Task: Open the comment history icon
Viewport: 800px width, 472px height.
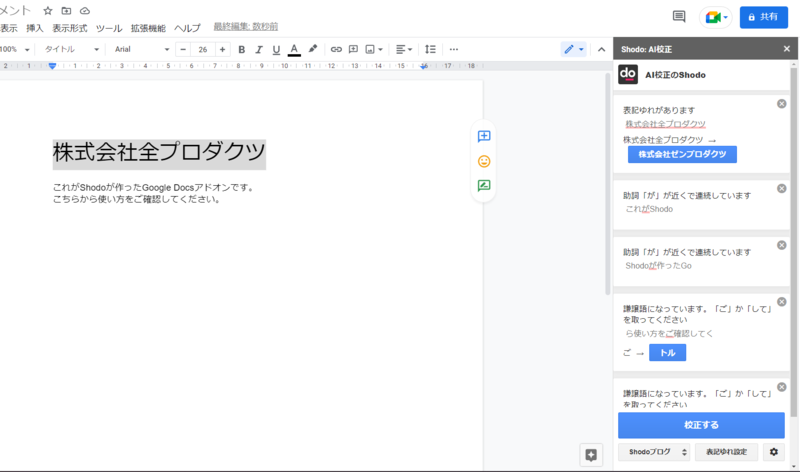Action: [x=679, y=17]
